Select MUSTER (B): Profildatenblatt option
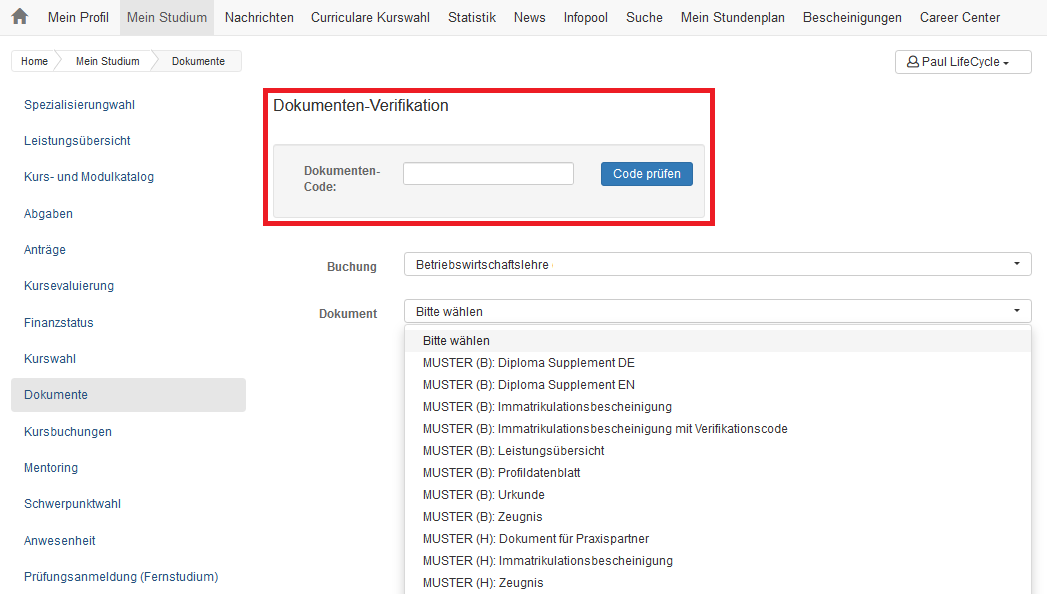 tap(718, 473)
